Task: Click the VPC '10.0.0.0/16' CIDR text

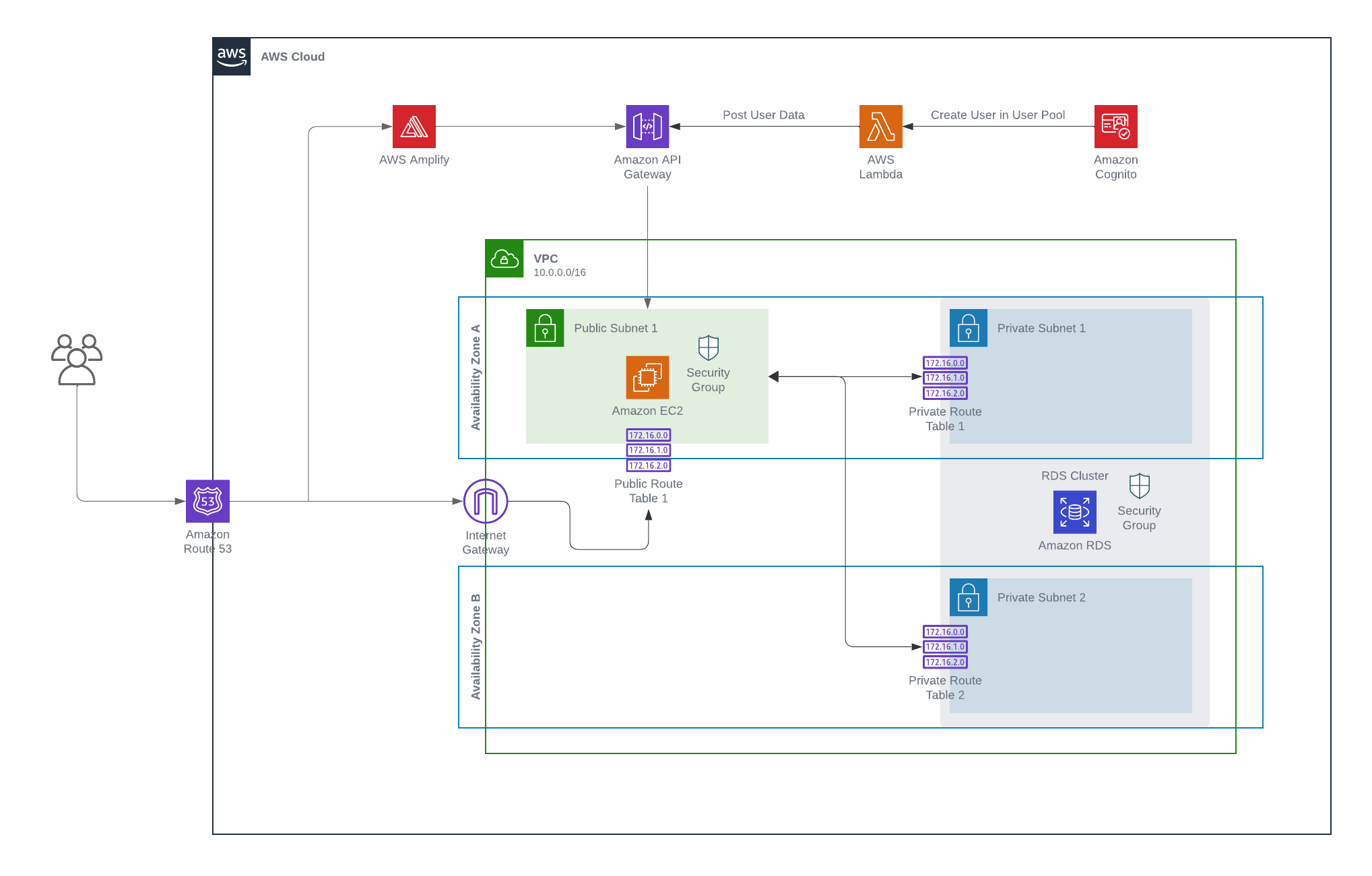Action: point(560,273)
